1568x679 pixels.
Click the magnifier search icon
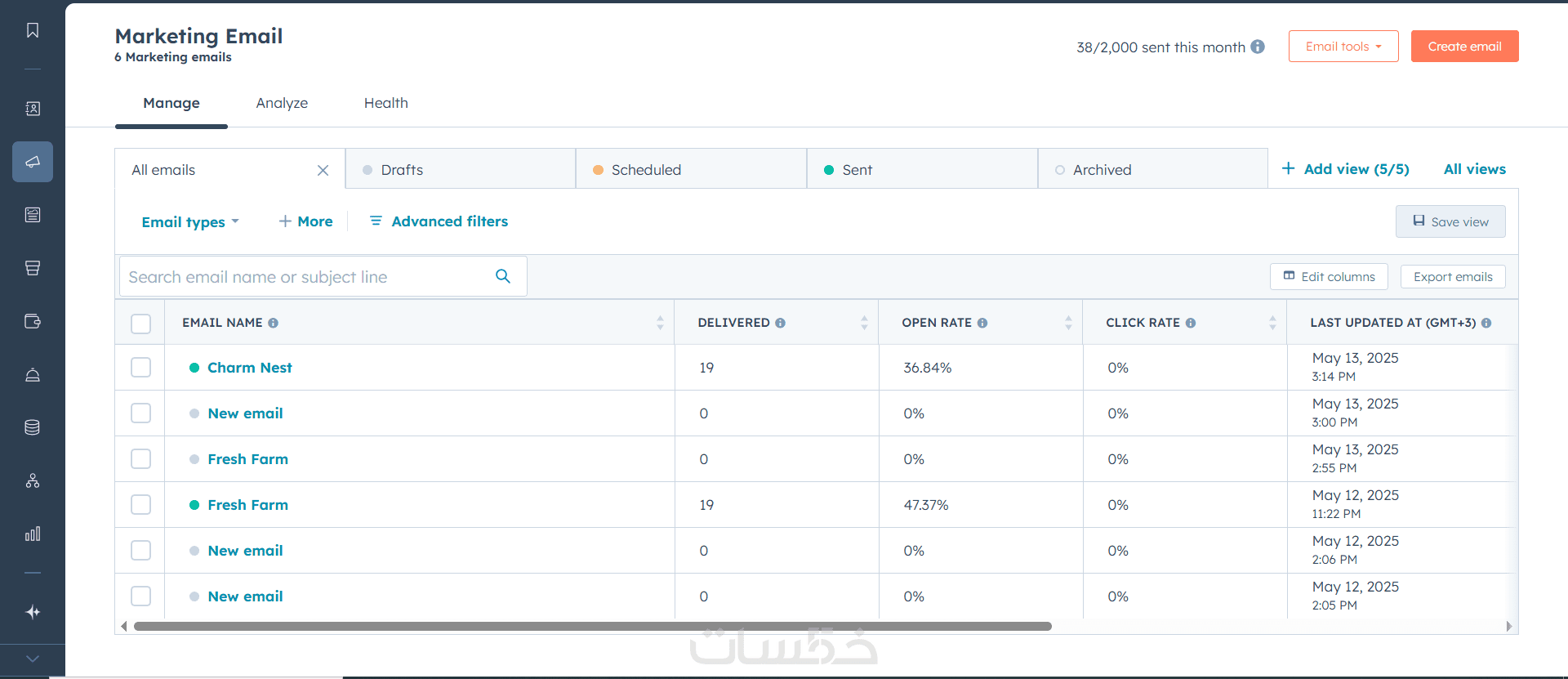(x=503, y=276)
